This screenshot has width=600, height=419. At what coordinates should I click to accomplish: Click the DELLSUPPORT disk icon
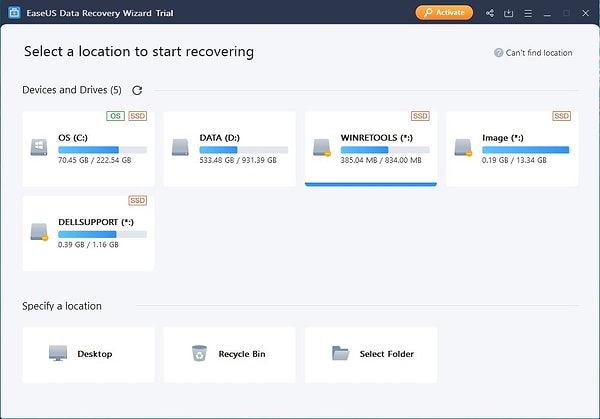(x=39, y=232)
